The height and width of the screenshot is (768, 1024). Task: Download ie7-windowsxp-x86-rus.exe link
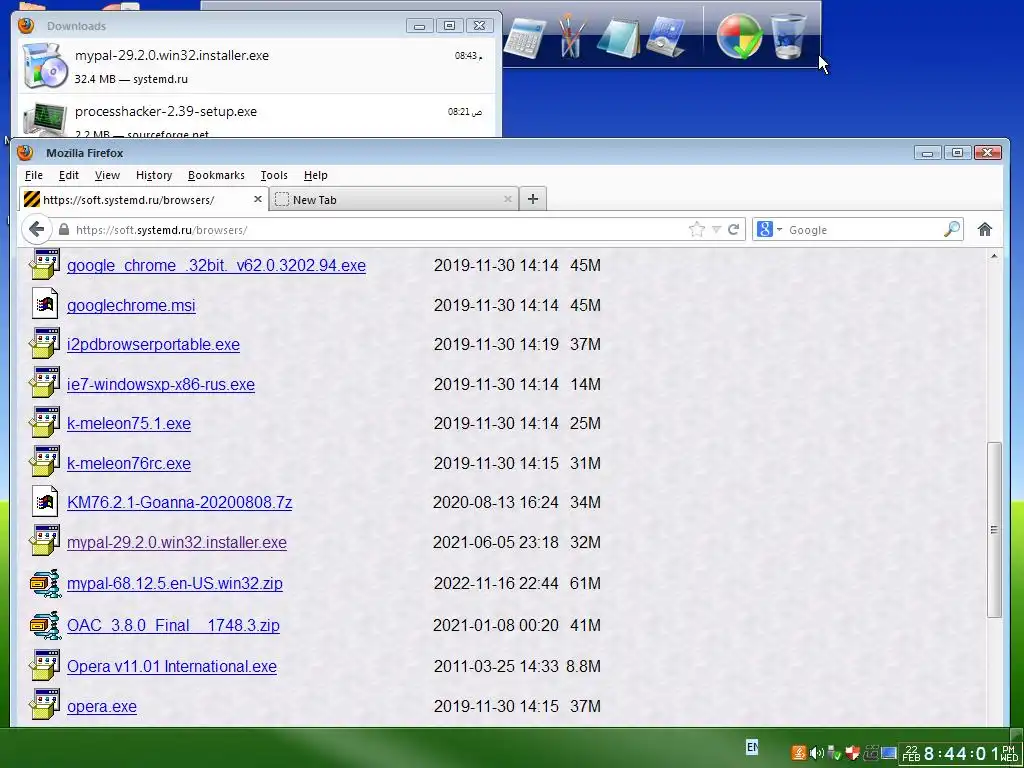click(161, 384)
